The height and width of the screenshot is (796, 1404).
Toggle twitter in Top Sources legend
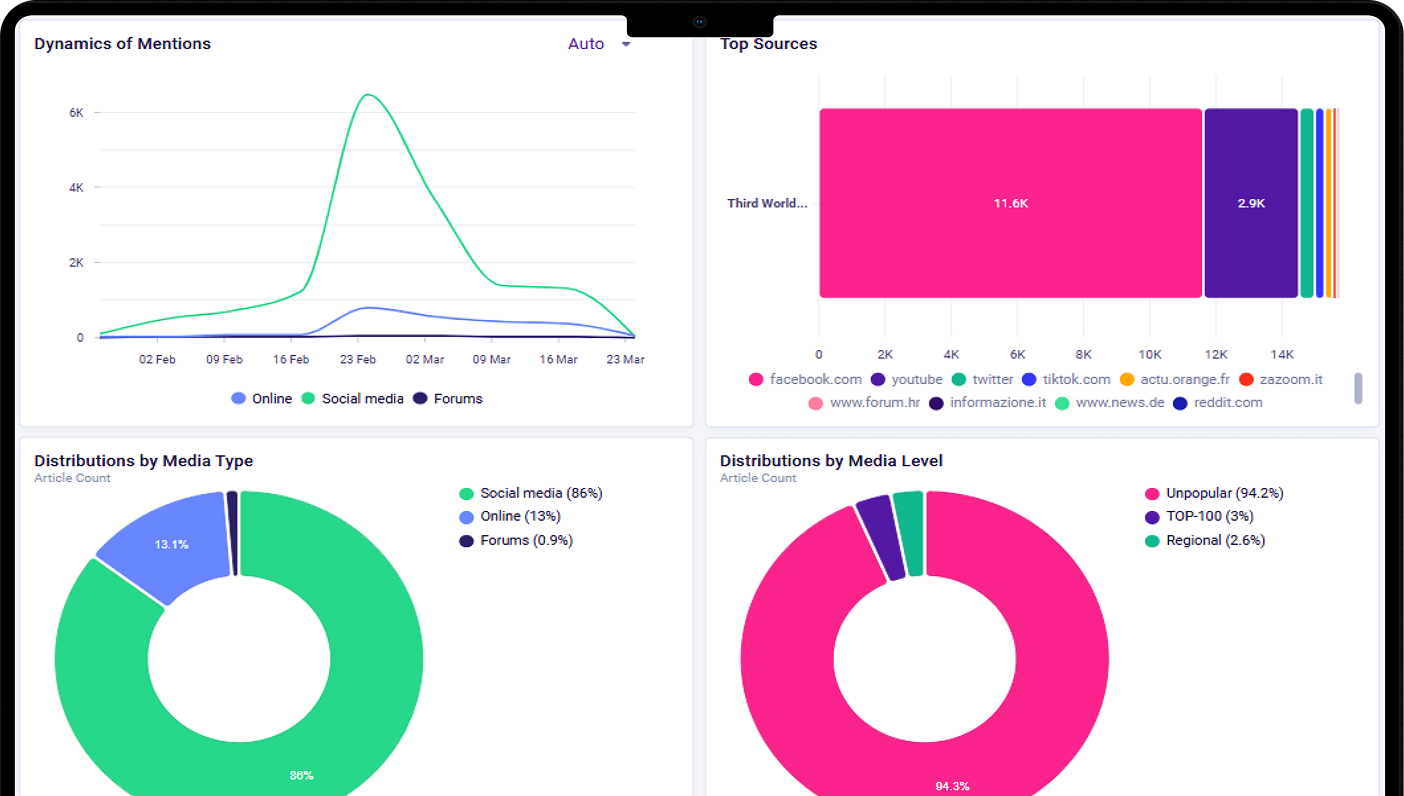point(982,379)
